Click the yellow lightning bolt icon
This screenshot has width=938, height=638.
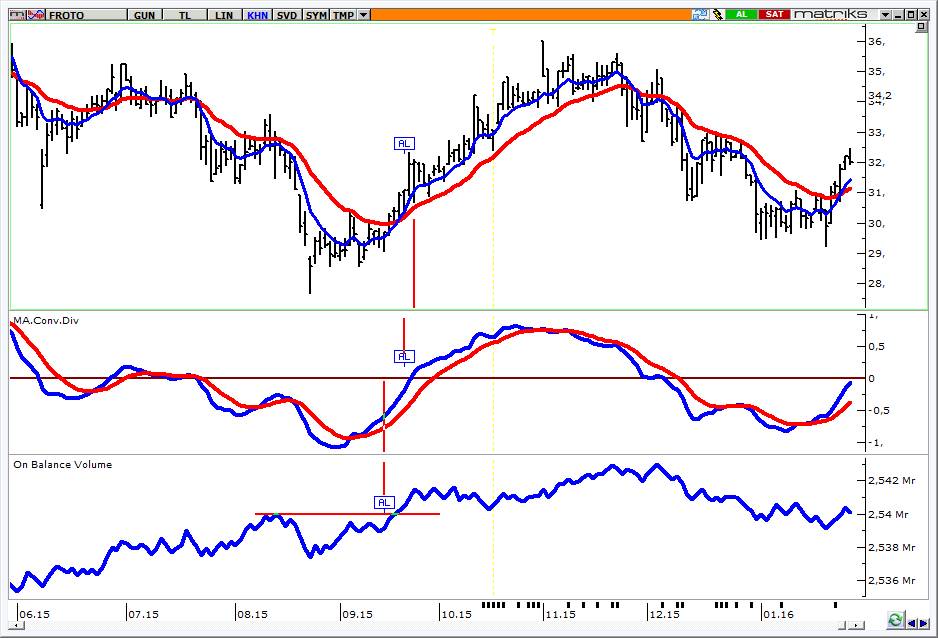click(x=717, y=14)
